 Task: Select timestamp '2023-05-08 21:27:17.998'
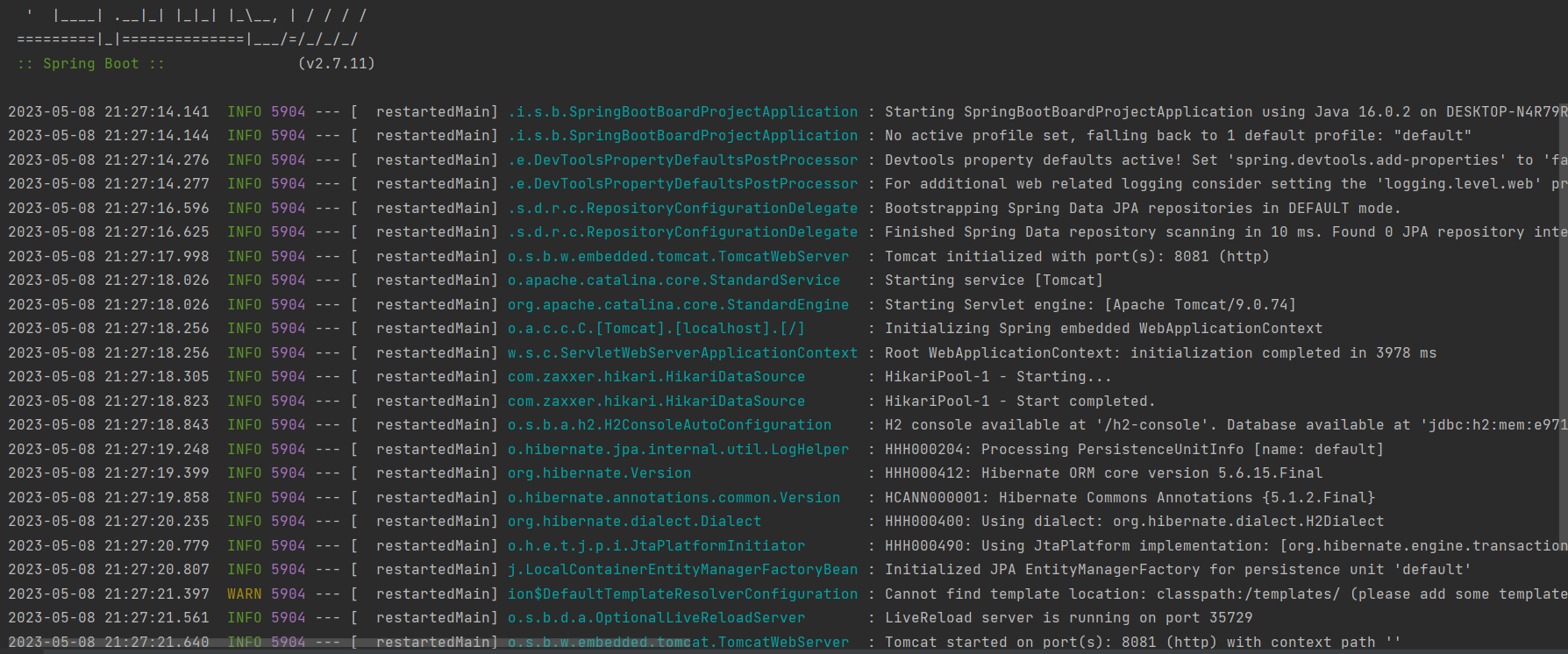[x=109, y=256]
